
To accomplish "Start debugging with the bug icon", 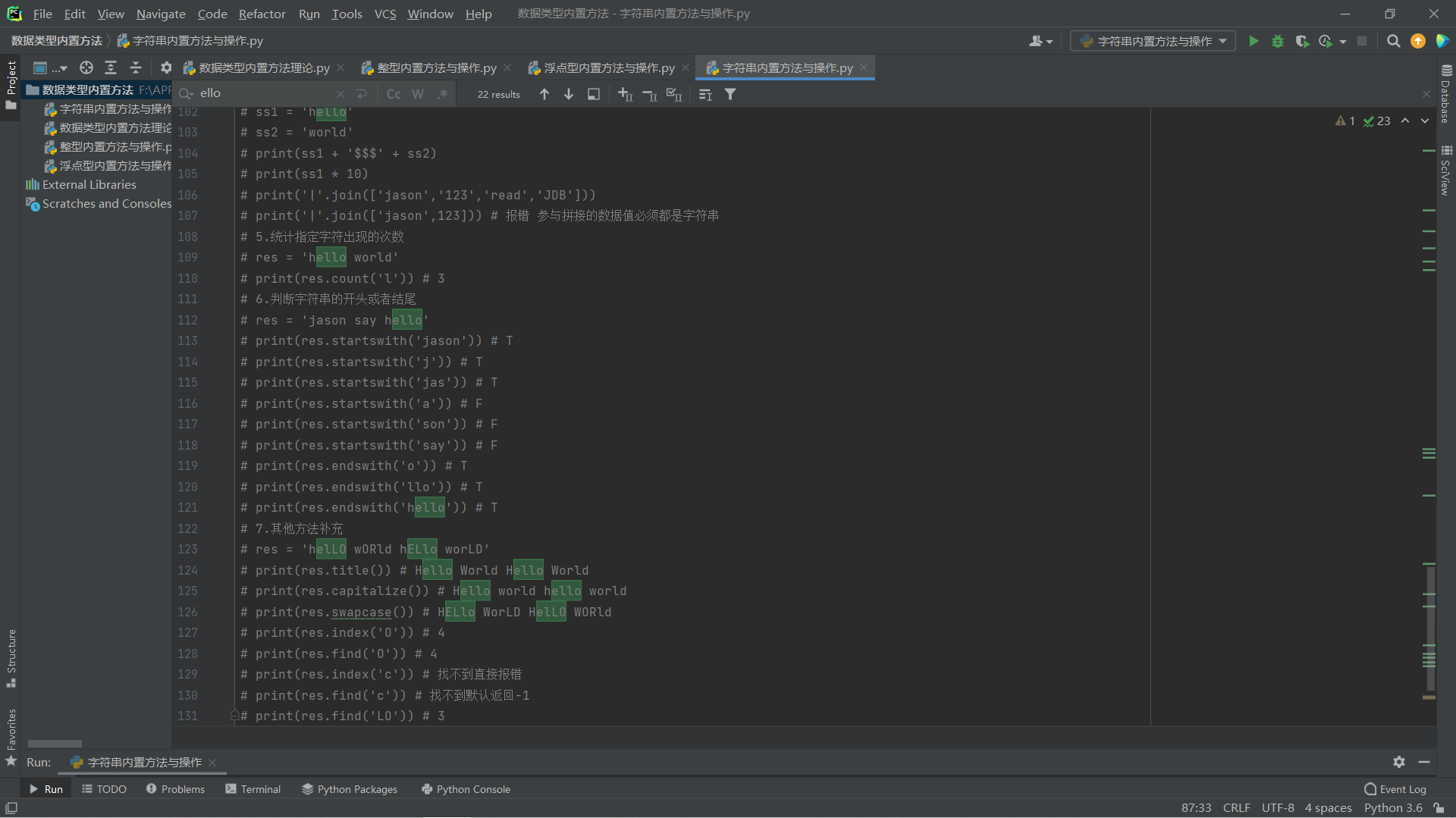I will pyautogui.click(x=1278, y=41).
